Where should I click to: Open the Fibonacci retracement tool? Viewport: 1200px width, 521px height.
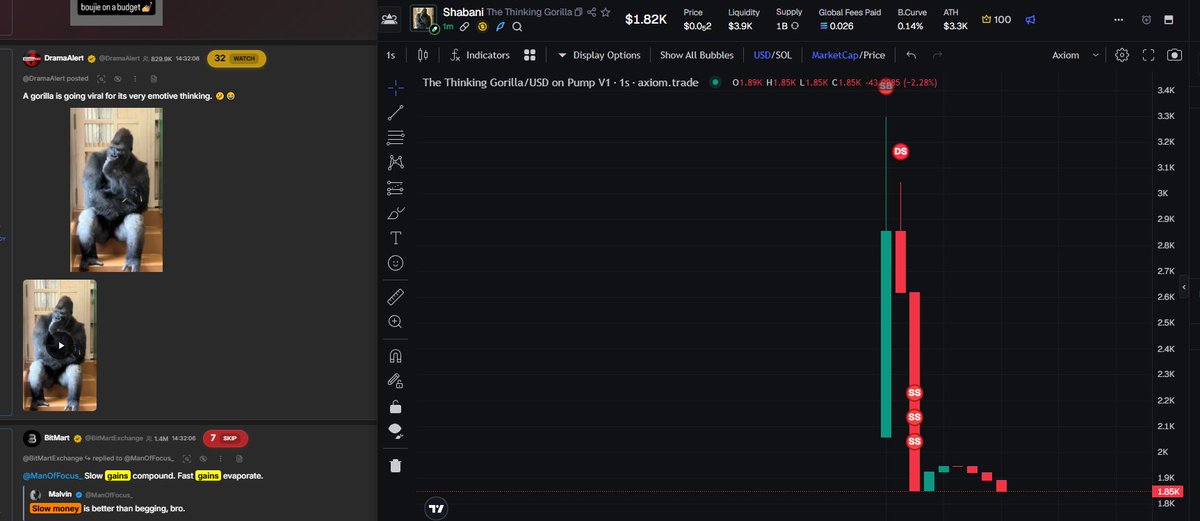[x=395, y=137]
